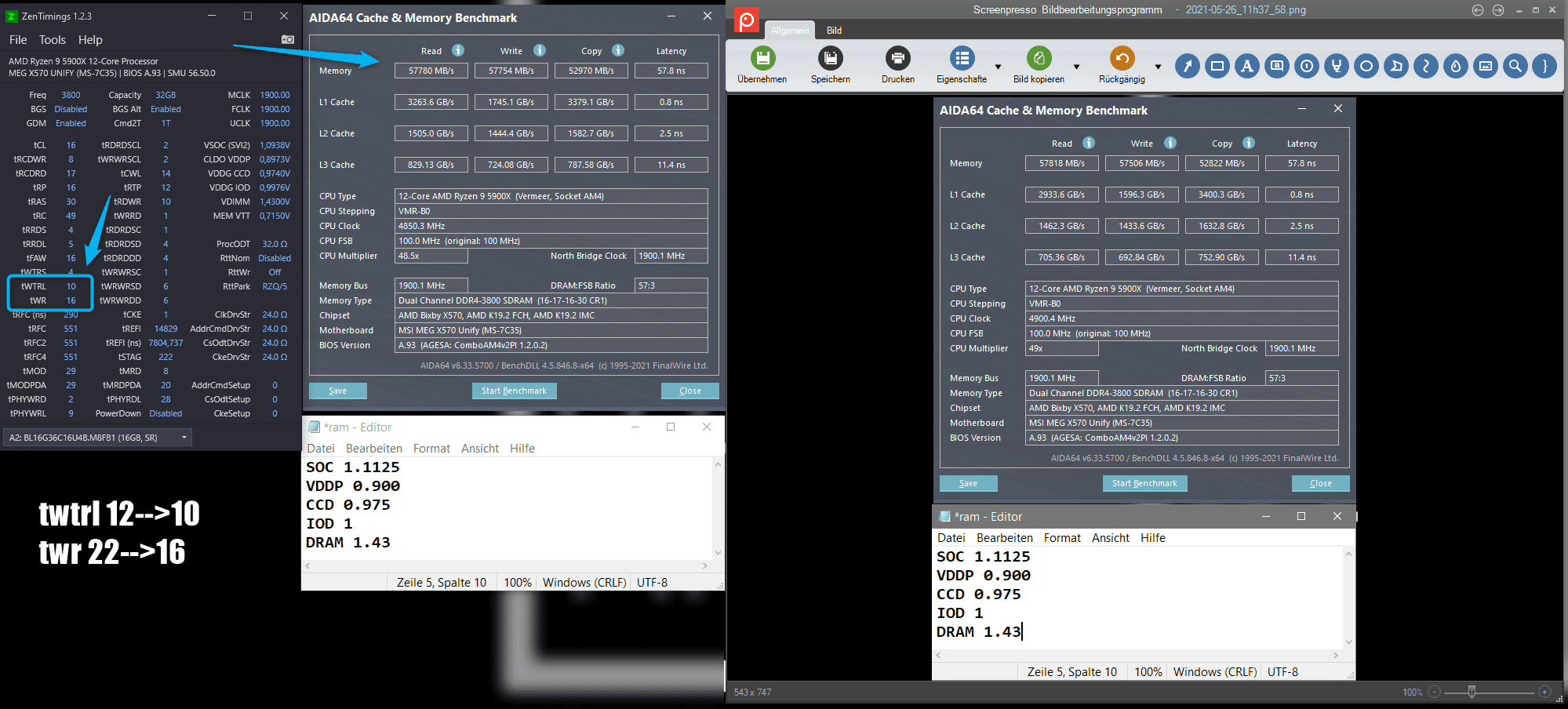Select the text tool with letter A
The image size is (1568, 709).
pyautogui.click(x=1247, y=66)
